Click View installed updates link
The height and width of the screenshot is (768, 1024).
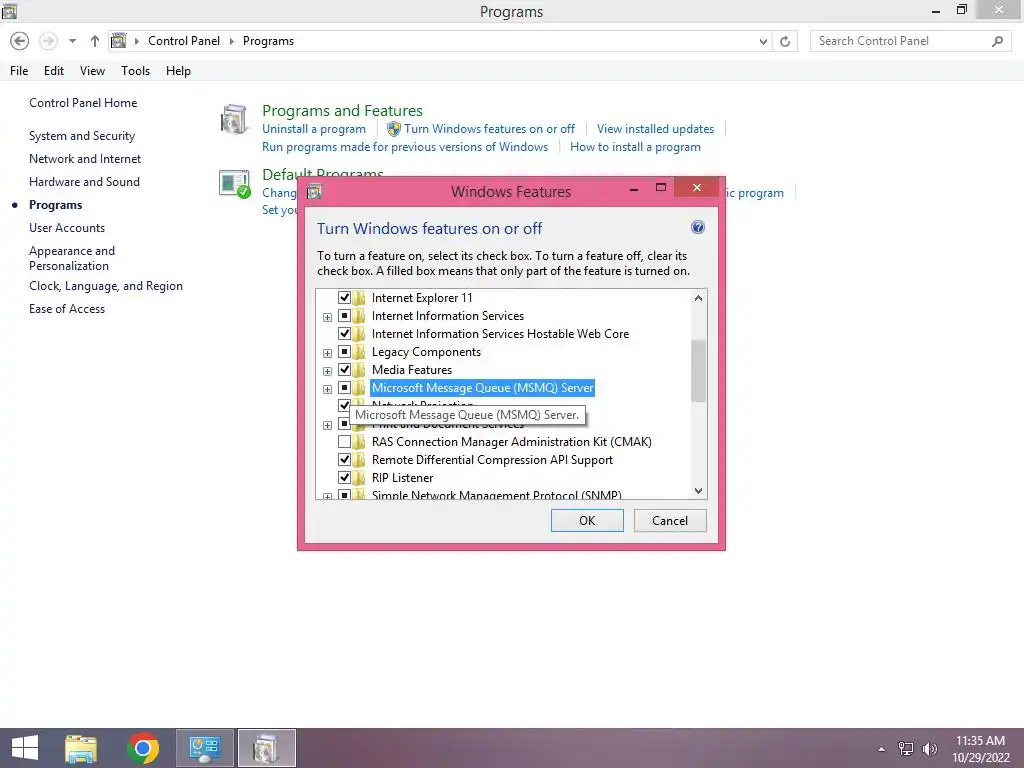pos(655,129)
